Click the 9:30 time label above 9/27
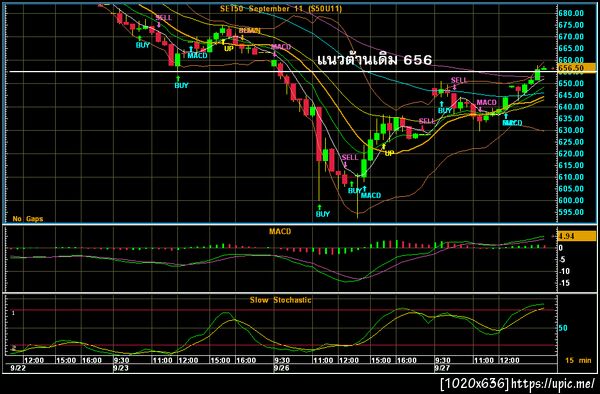Viewport: 600px width, 394px height. pyautogui.click(x=443, y=360)
